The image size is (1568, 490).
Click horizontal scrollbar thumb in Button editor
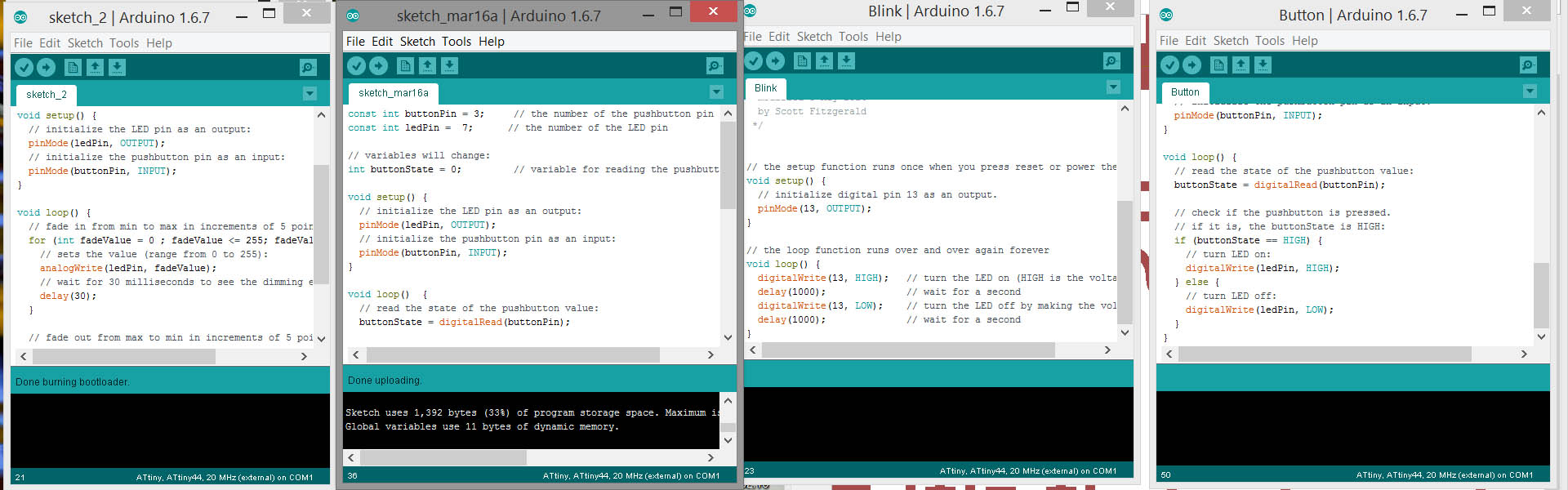click(x=1325, y=354)
